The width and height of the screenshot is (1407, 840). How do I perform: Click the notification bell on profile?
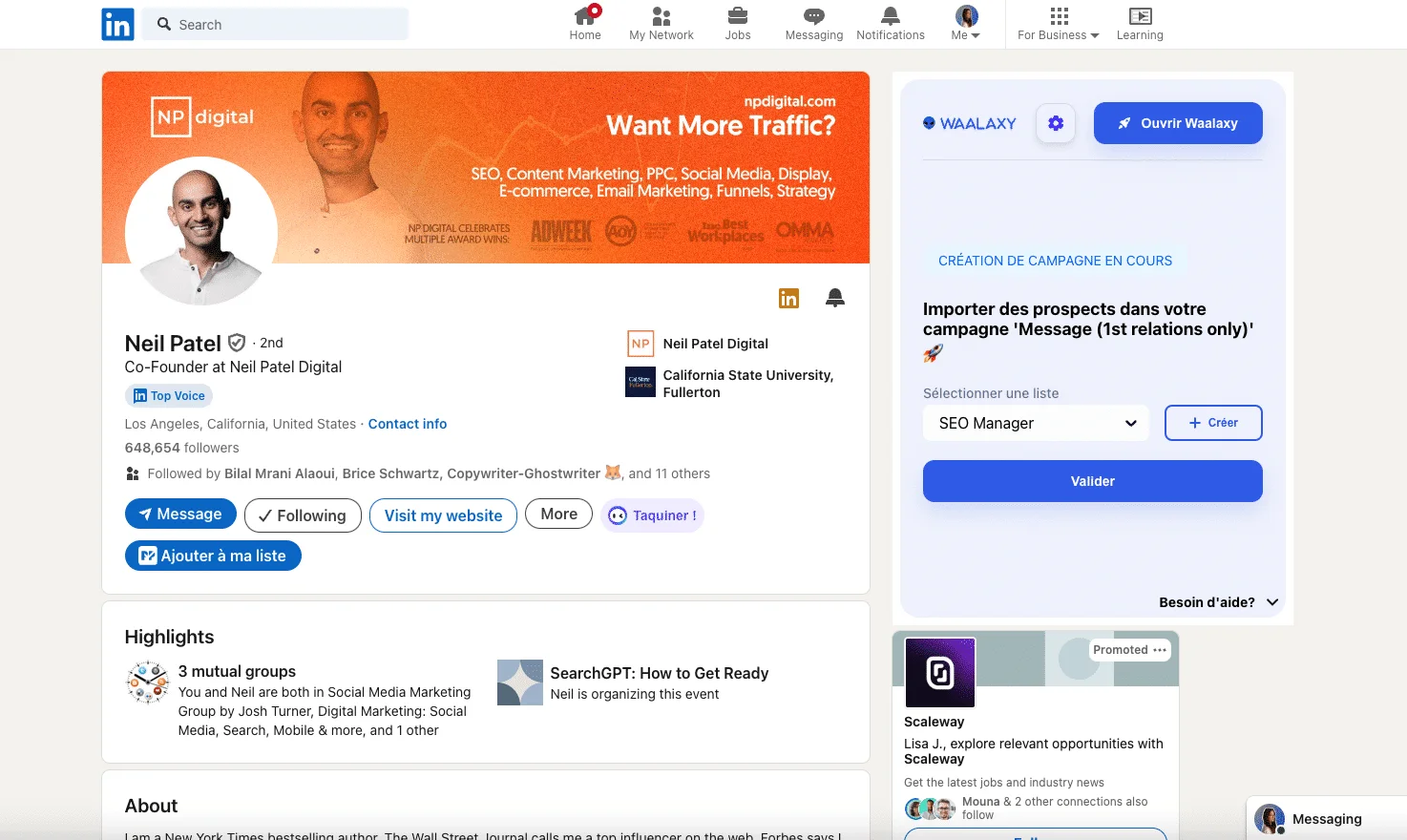click(835, 298)
